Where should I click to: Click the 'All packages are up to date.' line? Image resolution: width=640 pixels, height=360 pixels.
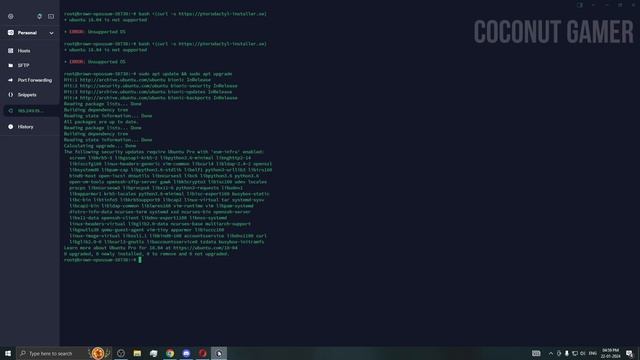tap(101, 122)
